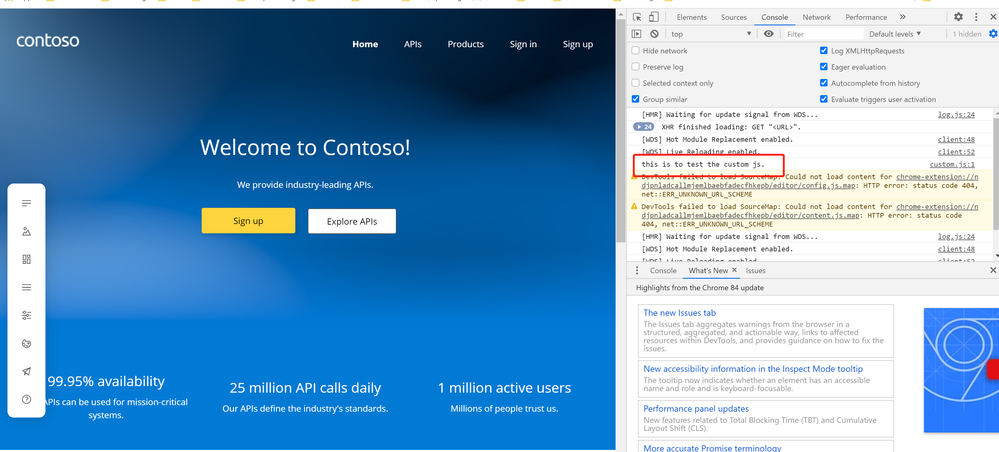
Task: Open 'Performance panel updates' article
Action: pos(696,409)
